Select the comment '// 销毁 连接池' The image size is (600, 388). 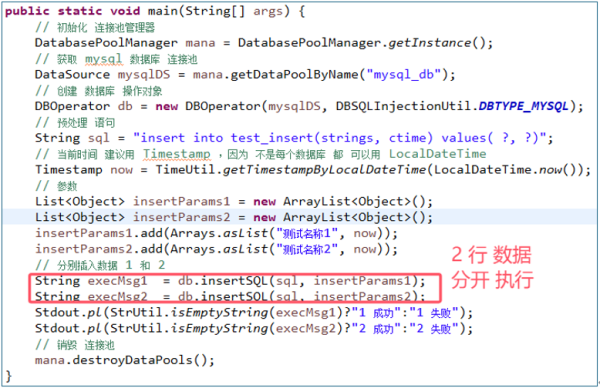75,345
